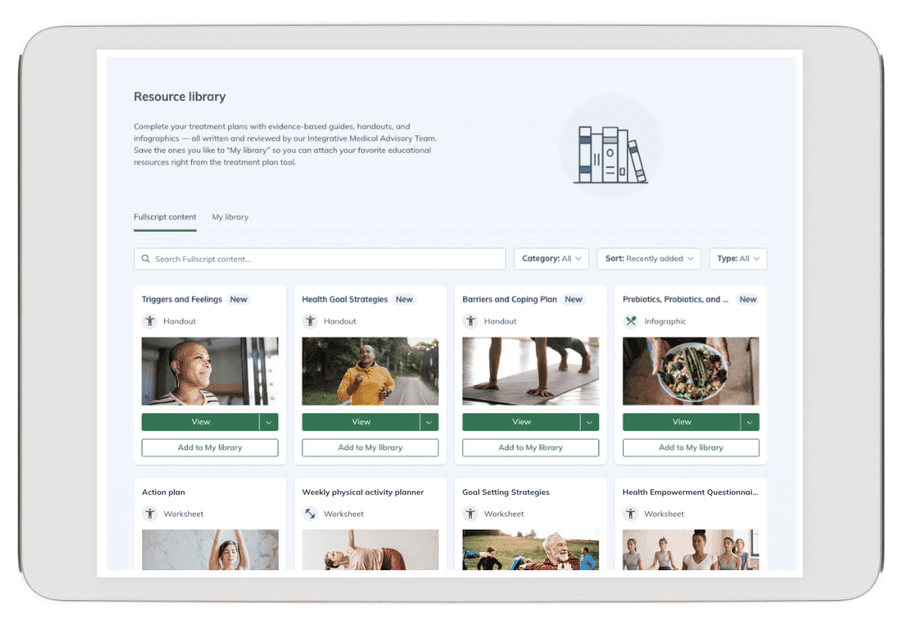Select the Fullscript content tab

pos(165,217)
